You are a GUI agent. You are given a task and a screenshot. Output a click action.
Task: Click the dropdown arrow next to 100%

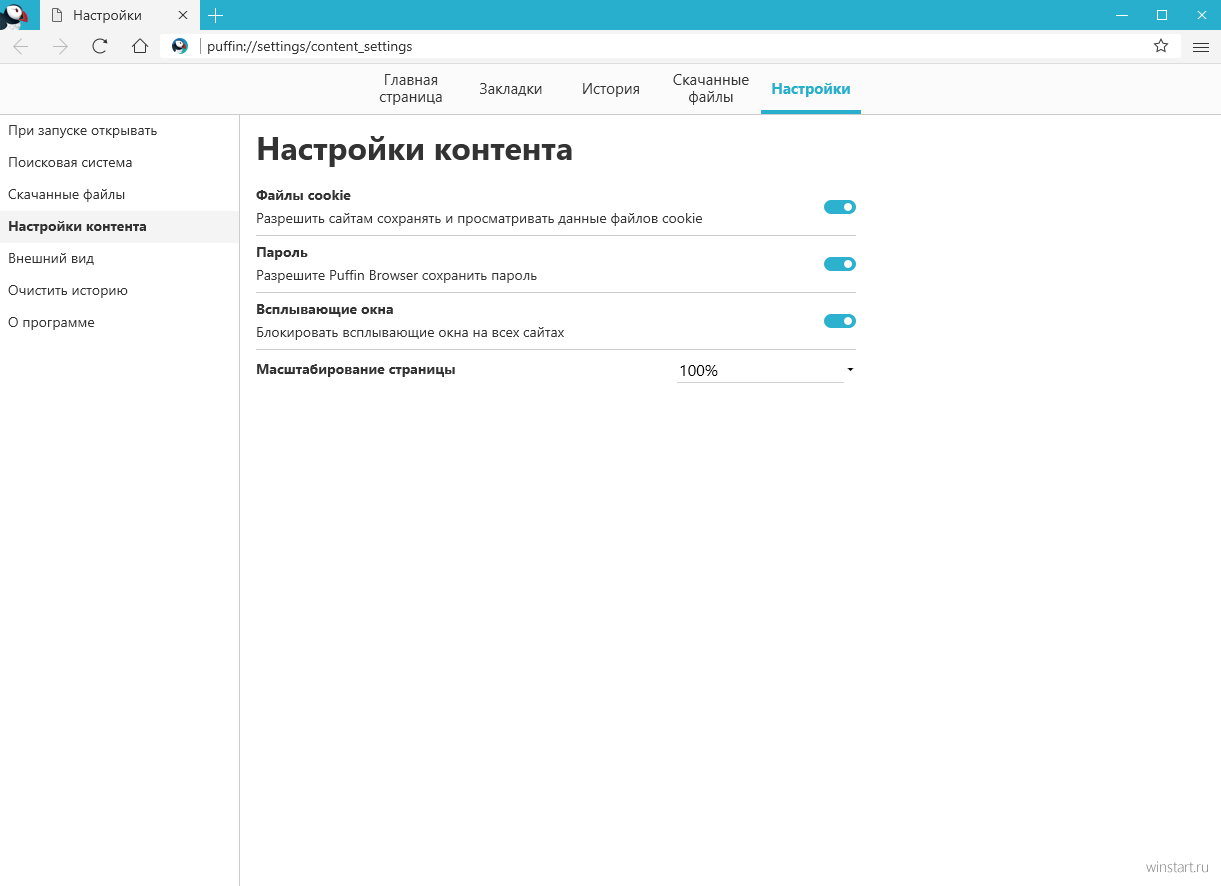pyautogui.click(x=850, y=370)
